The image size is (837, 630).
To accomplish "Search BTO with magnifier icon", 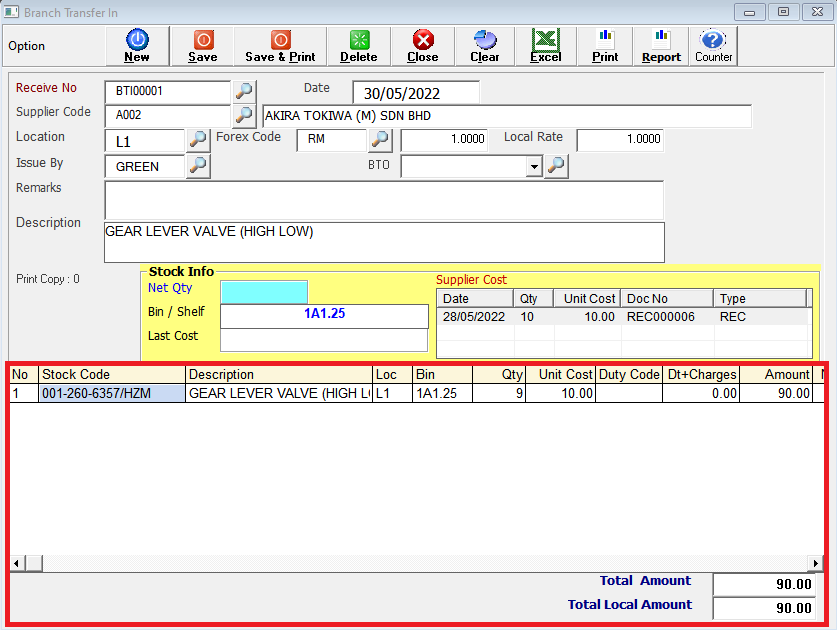I will coord(556,166).
